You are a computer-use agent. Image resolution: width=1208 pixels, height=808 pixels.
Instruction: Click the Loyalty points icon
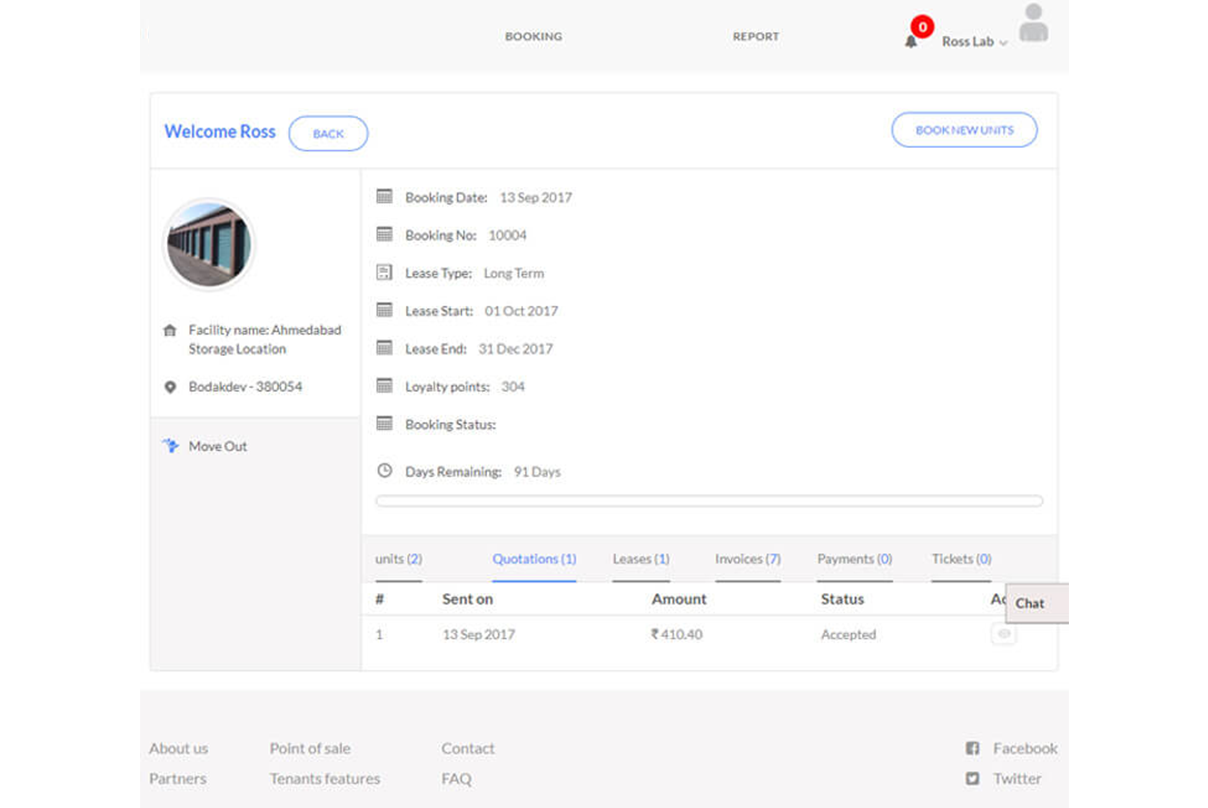[384, 385]
